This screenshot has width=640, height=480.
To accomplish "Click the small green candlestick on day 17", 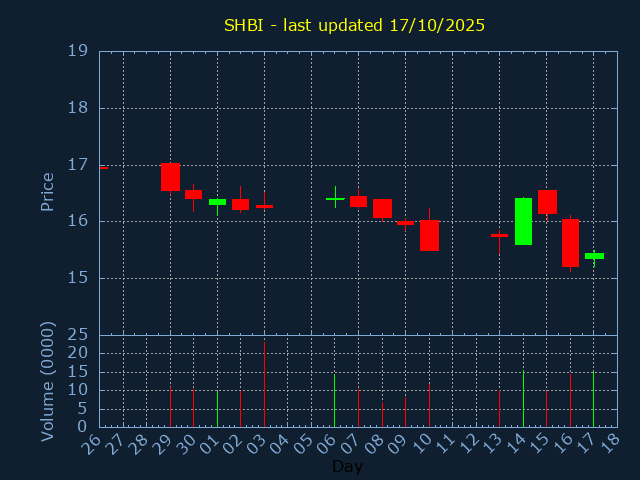I will (x=594, y=256).
